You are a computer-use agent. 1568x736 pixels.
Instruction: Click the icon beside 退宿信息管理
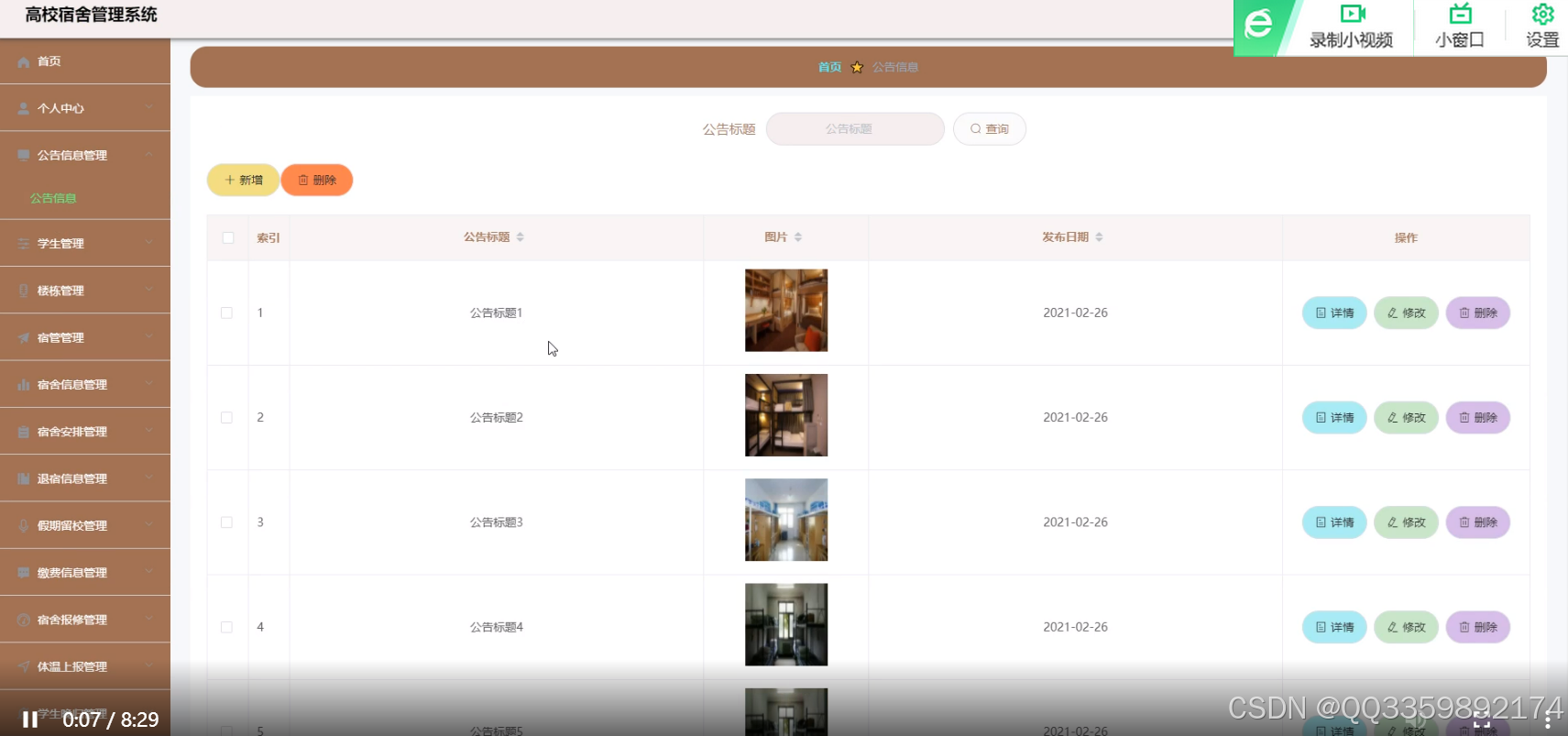24,478
